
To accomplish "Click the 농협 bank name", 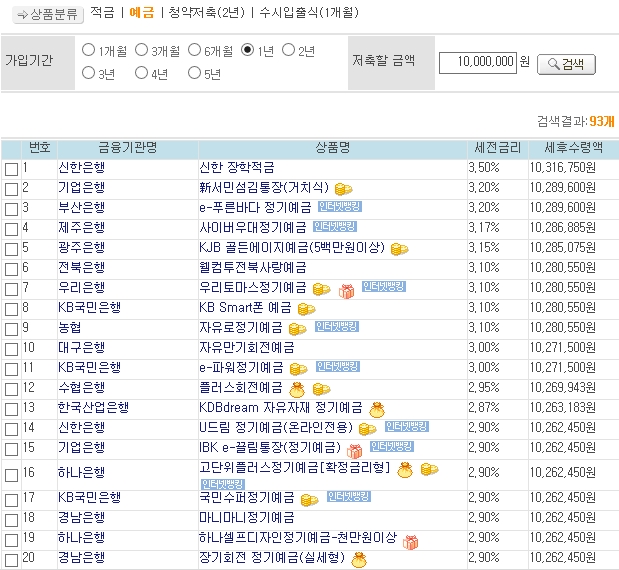I will click(70, 327).
